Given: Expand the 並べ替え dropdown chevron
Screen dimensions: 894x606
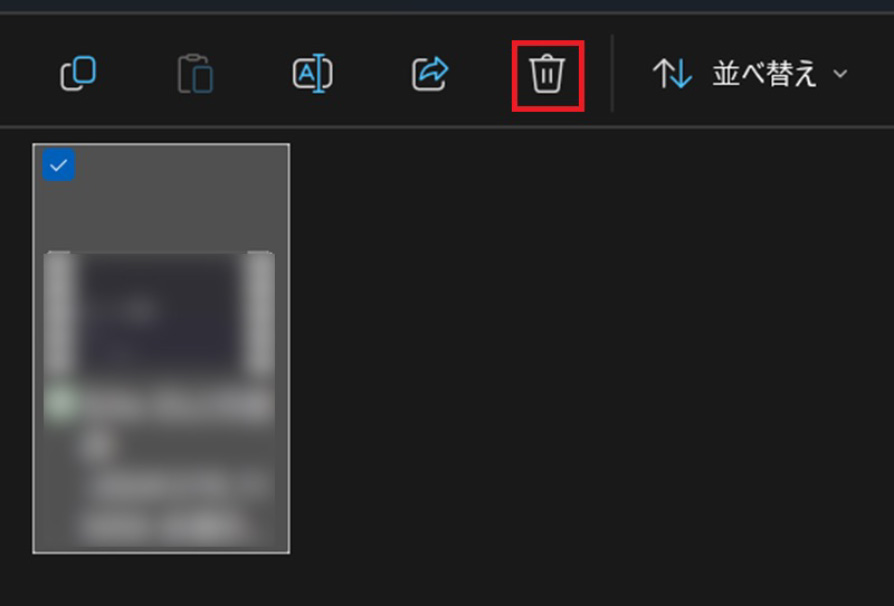Looking at the screenshot, I should pos(840,74).
